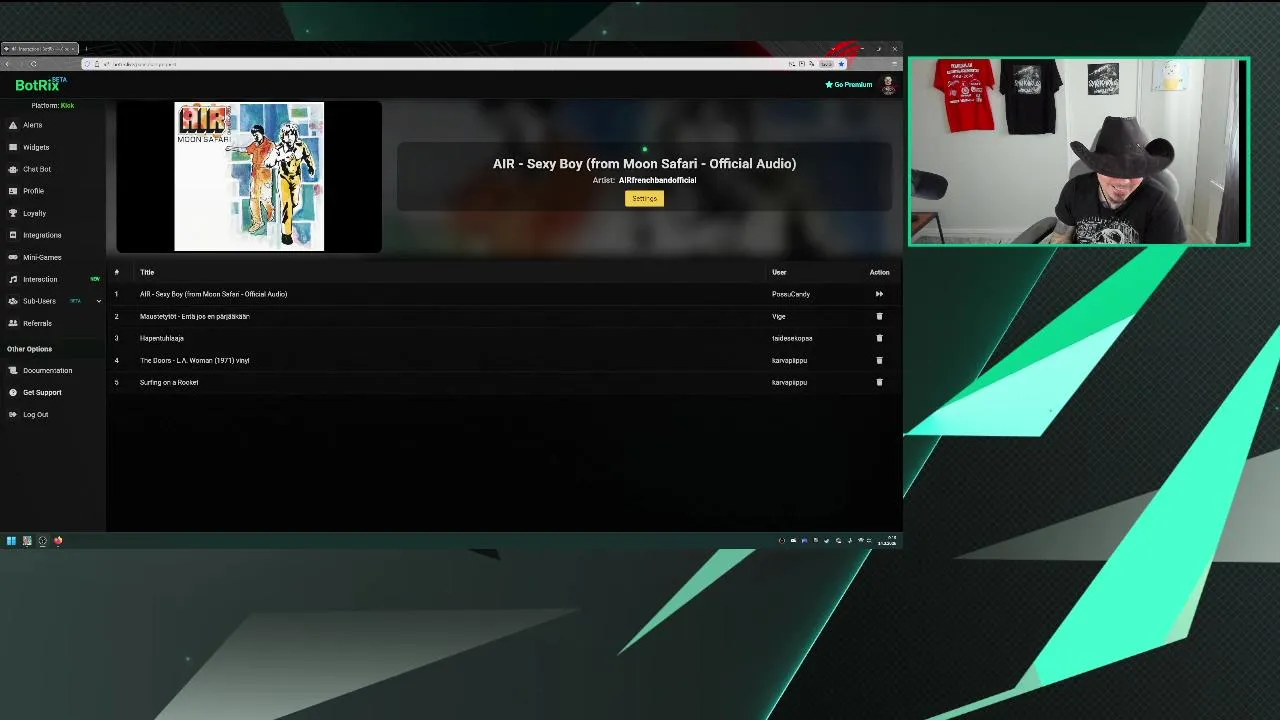Viewport: 1280px width, 720px height.
Task: Select the Surfing on a Rocket title
Action: pyautogui.click(x=169, y=382)
